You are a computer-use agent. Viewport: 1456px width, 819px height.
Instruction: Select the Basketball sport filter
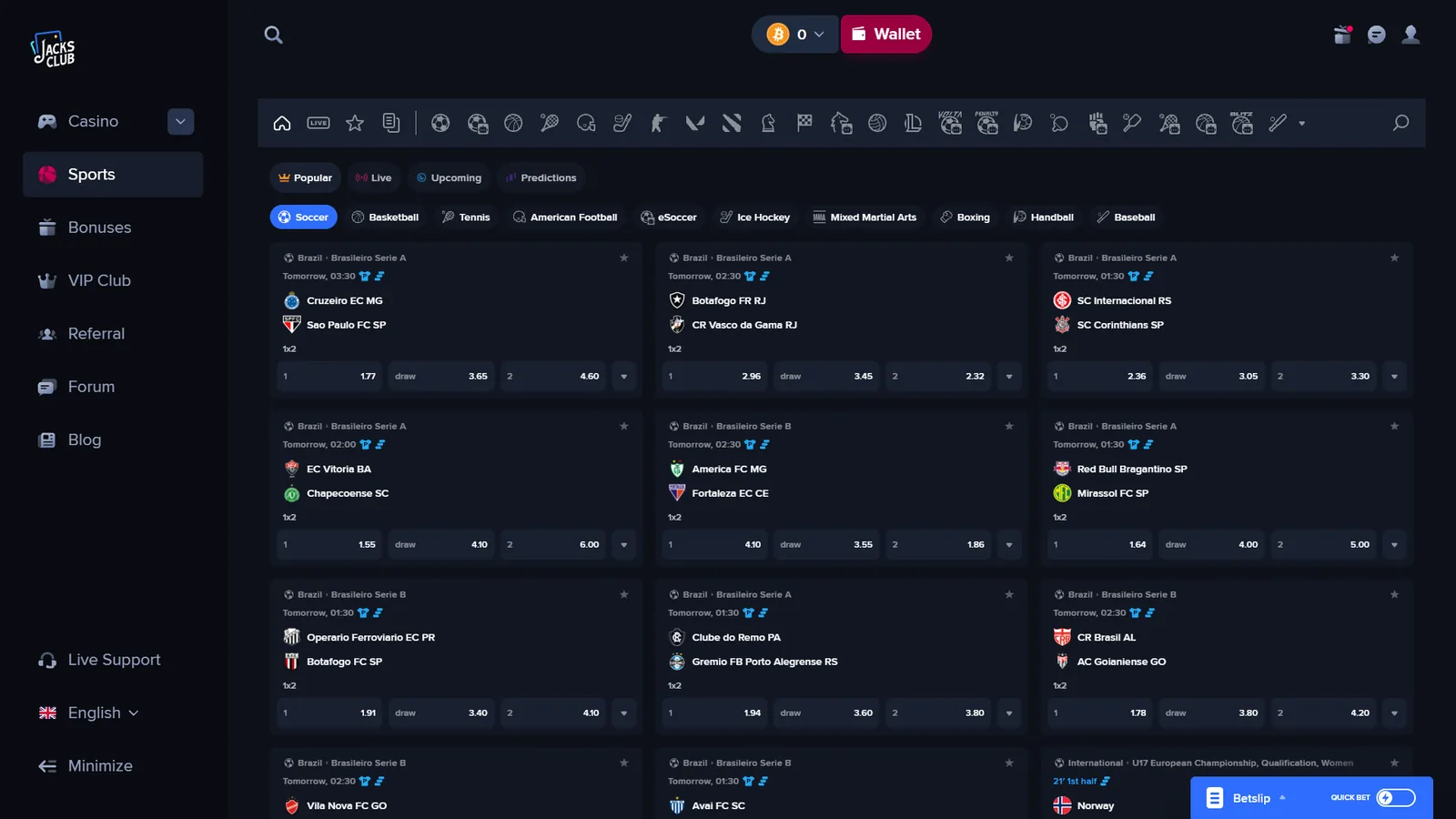(385, 217)
